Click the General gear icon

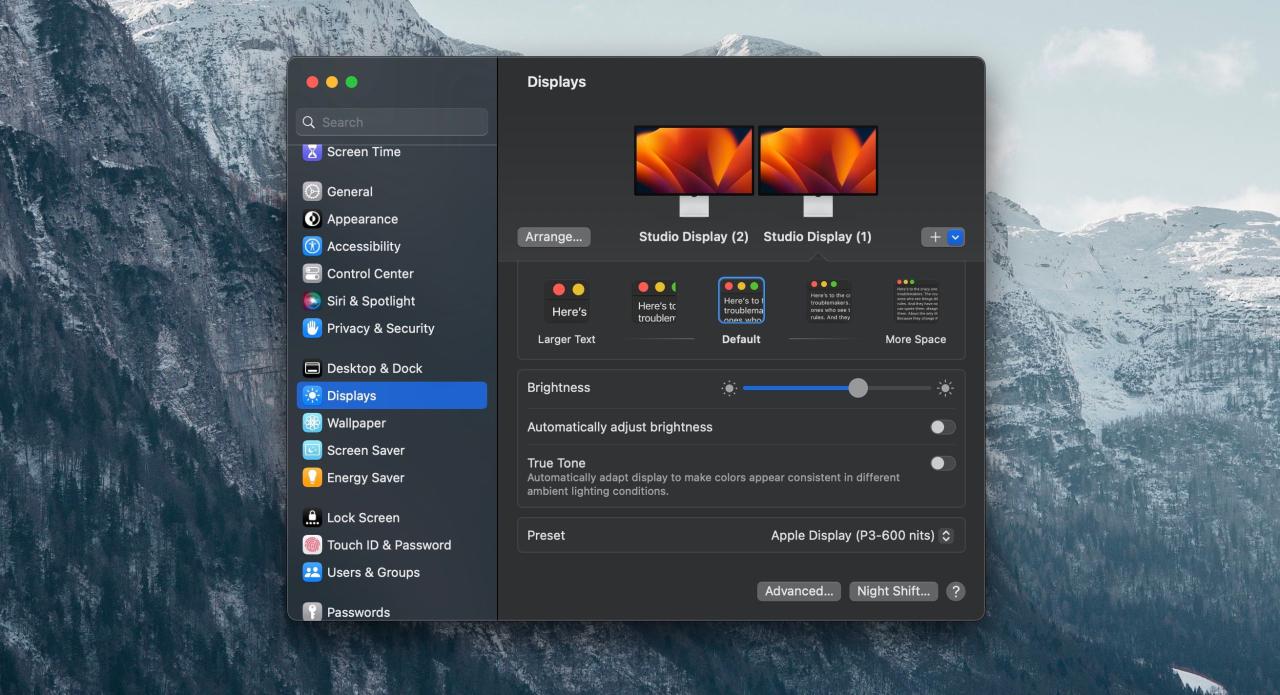312,191
